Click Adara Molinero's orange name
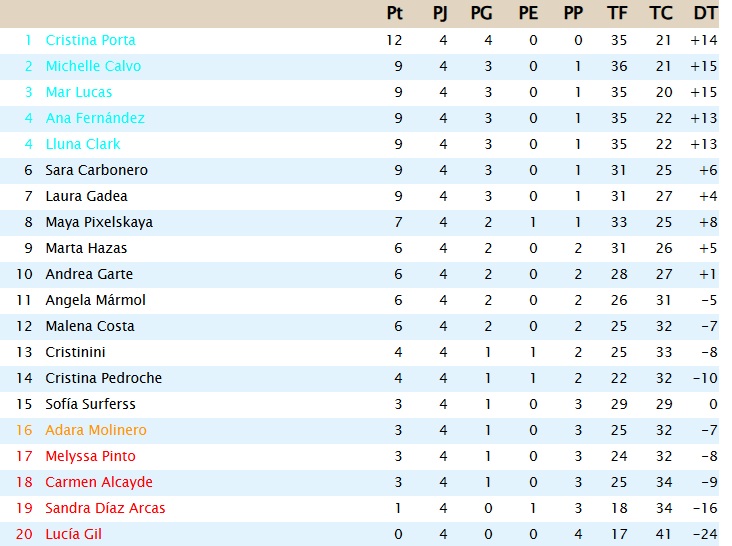 96,430
